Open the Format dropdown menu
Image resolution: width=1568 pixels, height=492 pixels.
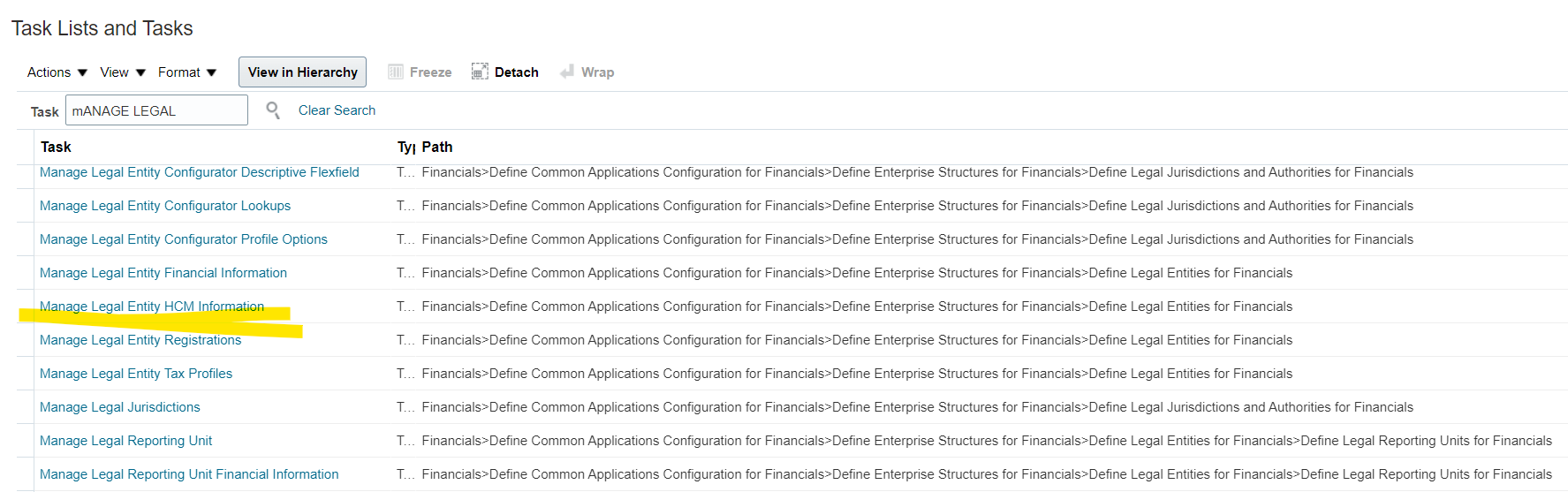187,72
